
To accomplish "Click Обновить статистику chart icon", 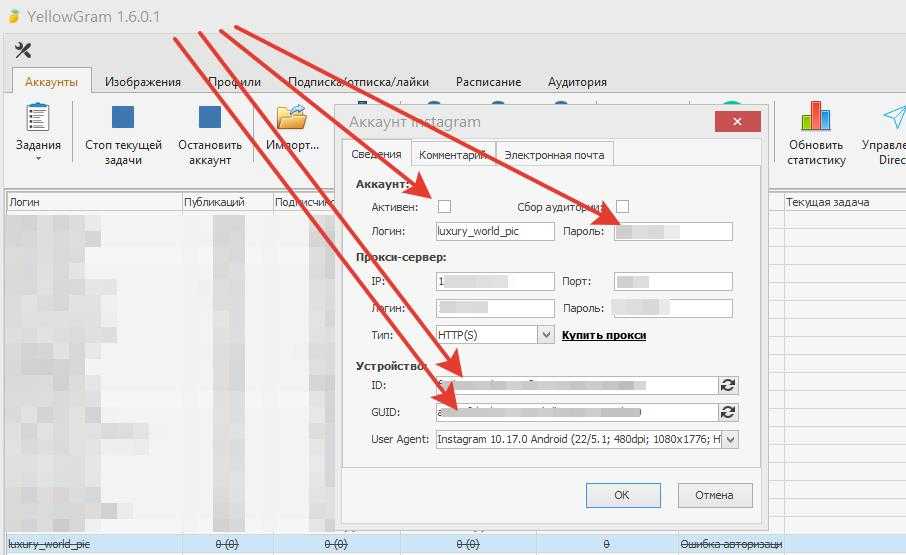I will [x=816, y=118].
